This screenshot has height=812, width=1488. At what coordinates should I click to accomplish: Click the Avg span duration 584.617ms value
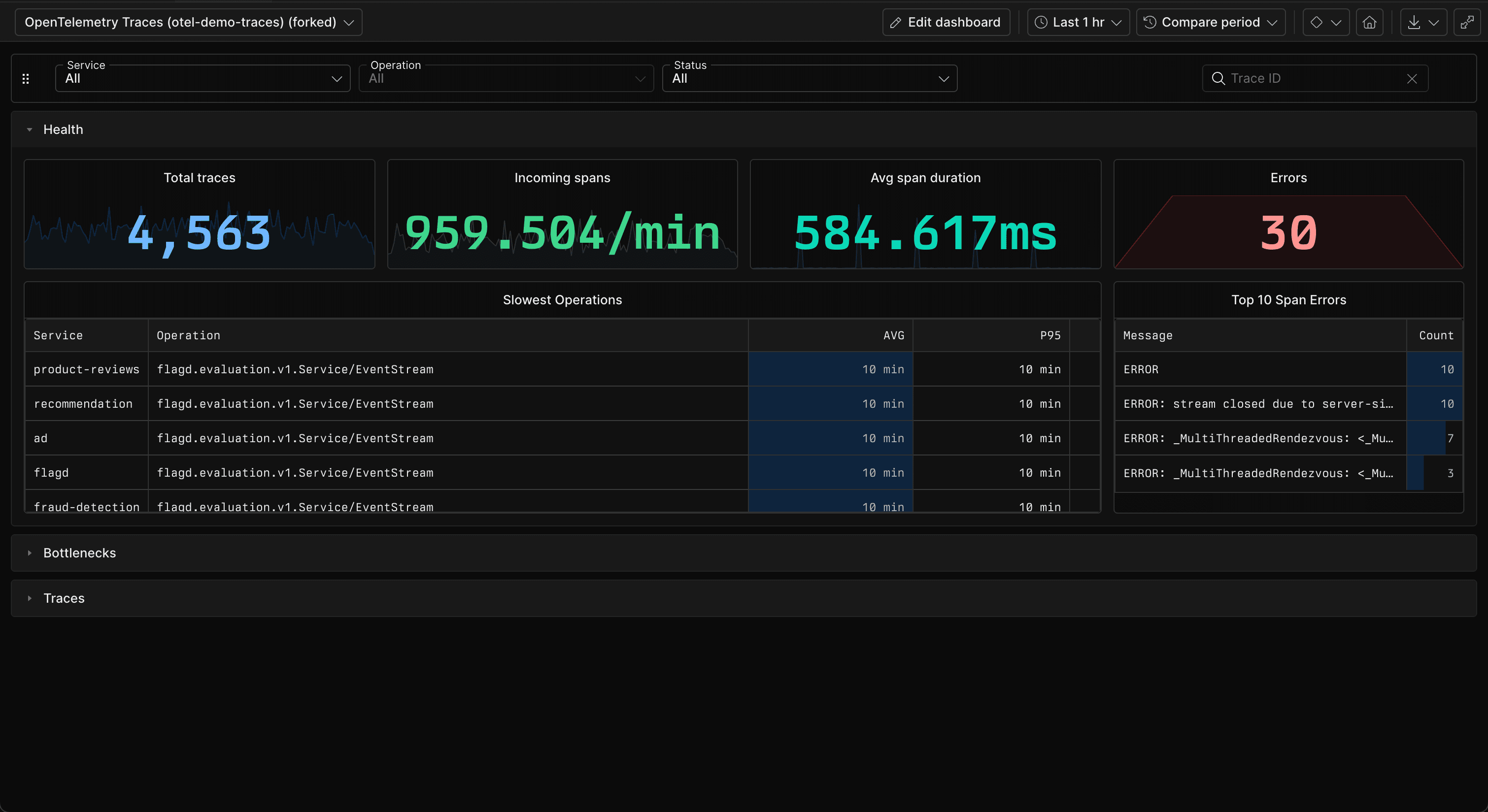coord(925,233)
